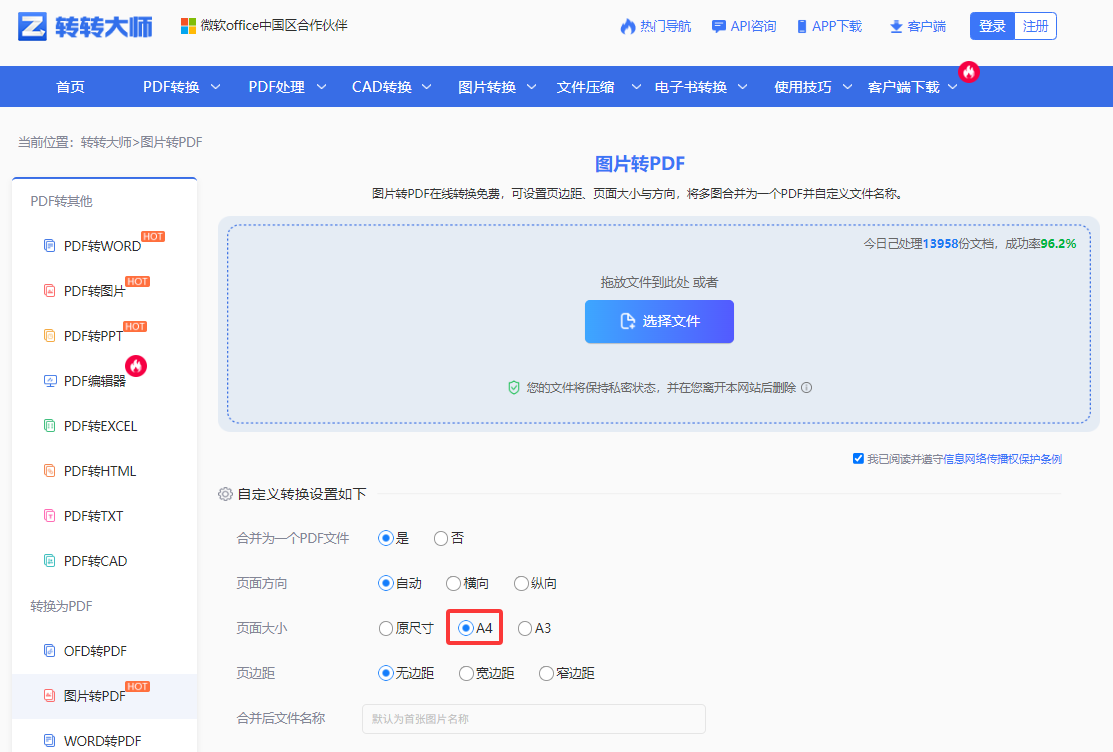The image size is (1113, 752).
Task: Click the phone icon beside APP下载
Action: (x=801, y=26)
